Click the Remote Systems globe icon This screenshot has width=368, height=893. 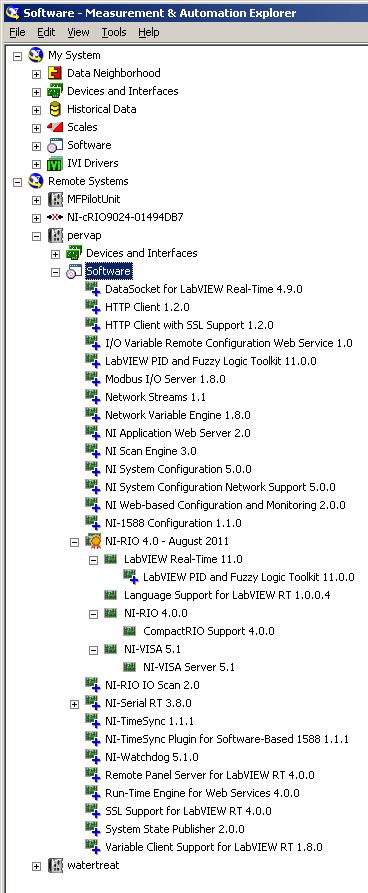[x=36, y=181]
